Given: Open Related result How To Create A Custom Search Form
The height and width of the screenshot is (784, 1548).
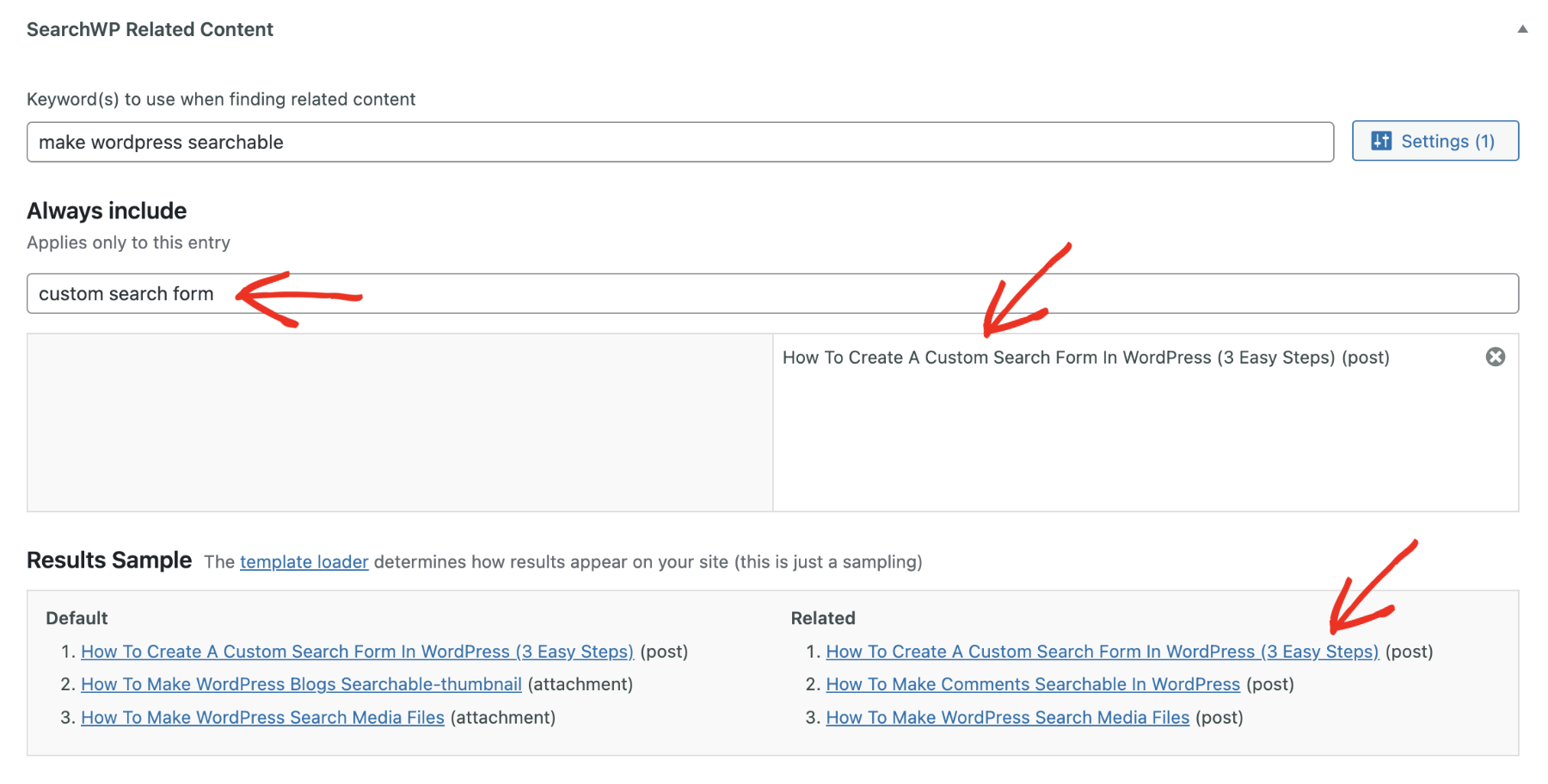Looking at the screenshot, I should click(x=1102, y=652).
